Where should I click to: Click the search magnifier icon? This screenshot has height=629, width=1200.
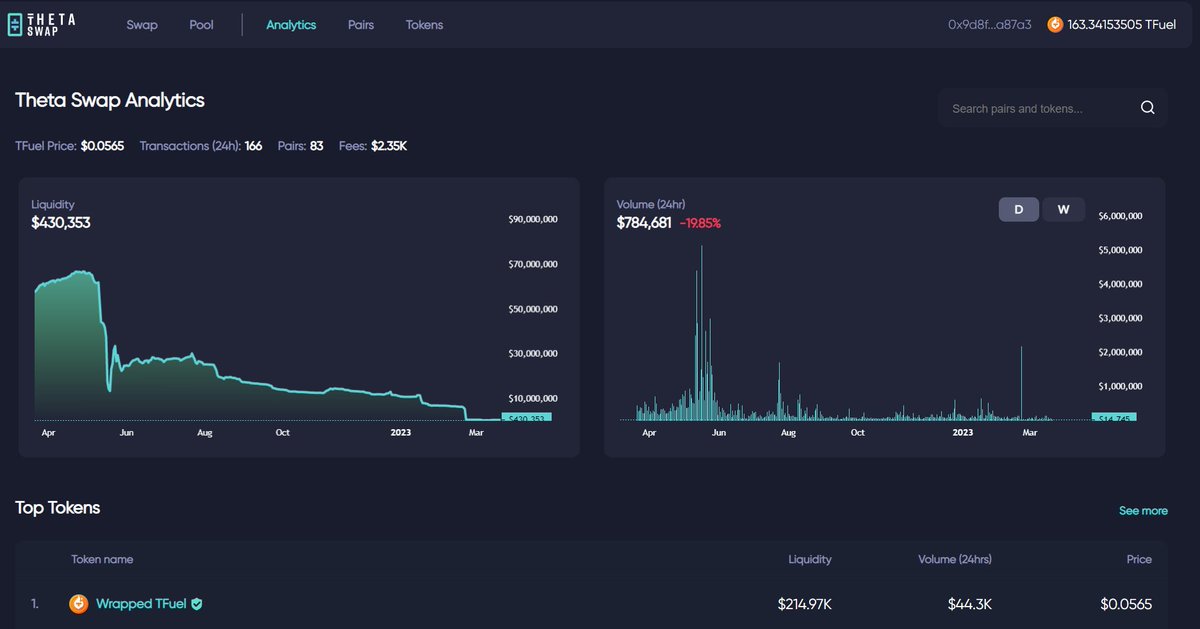tap(1147, 108)
